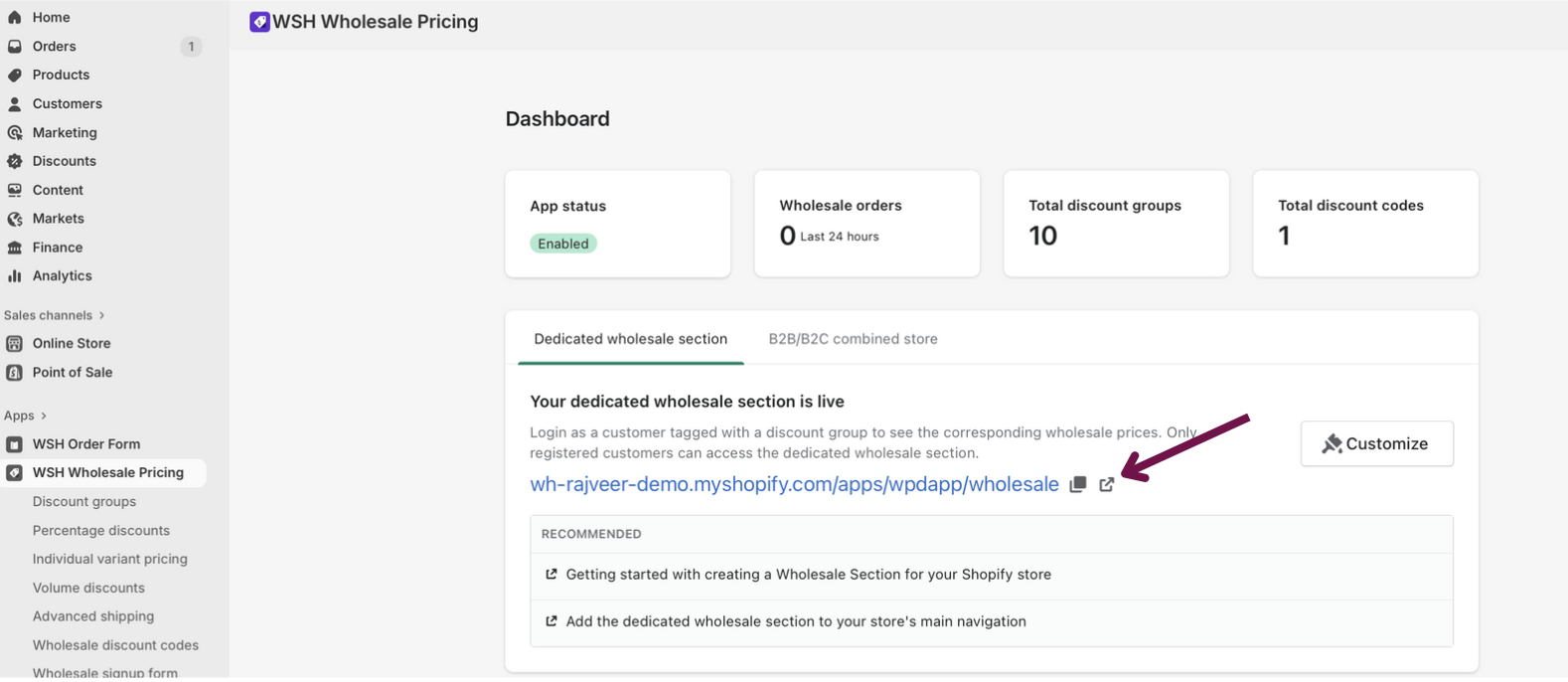Open Getting started with Wholesale Section guide
Viewport: 1568px width, 682px height.
(808, 575)
